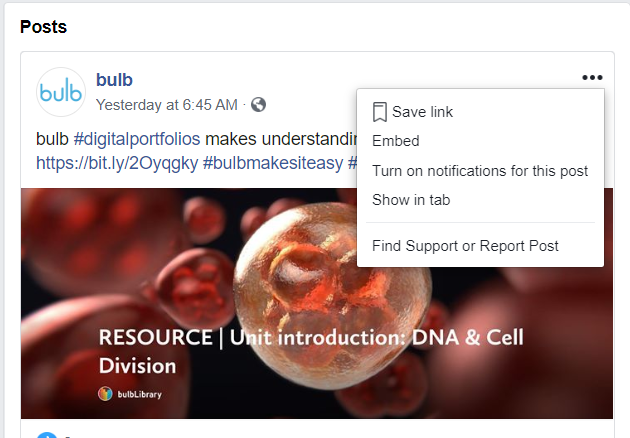The image size is (630, 438).
Task: Click the Posts section heading
Action: coord(43,27)
